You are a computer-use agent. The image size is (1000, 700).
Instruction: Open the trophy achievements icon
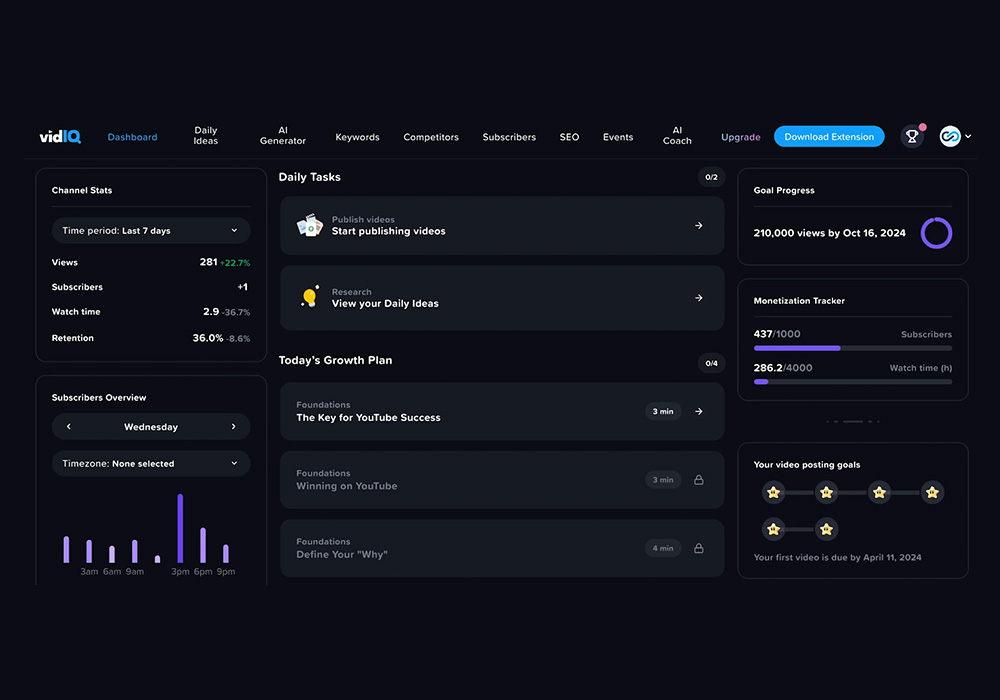[911, 137]
